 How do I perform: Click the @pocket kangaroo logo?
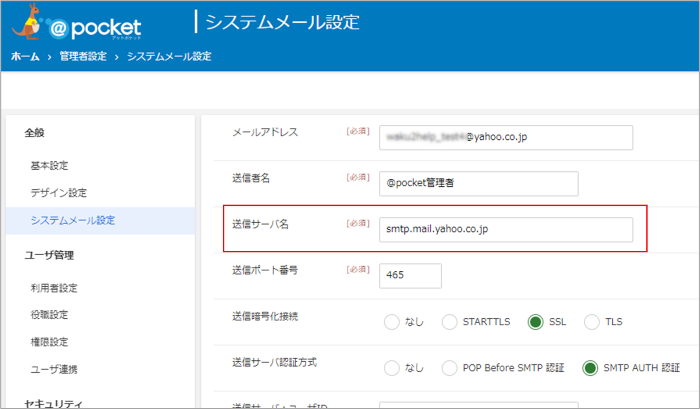(76, 22)
